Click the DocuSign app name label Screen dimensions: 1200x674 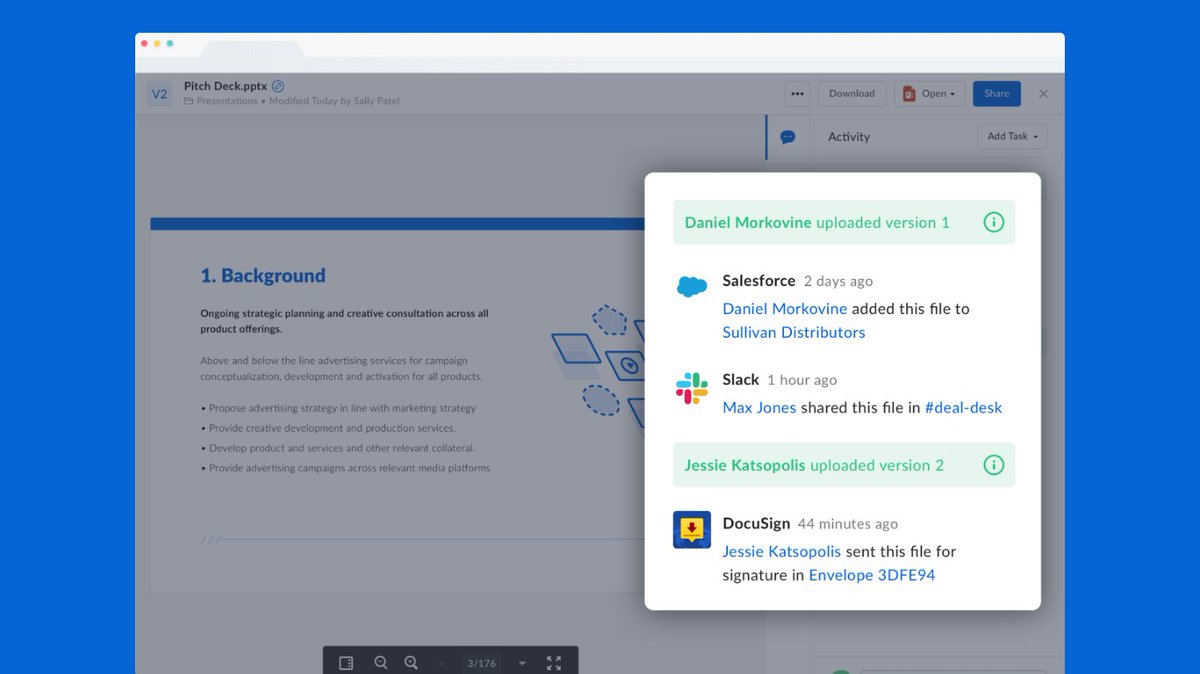point(756,523)
